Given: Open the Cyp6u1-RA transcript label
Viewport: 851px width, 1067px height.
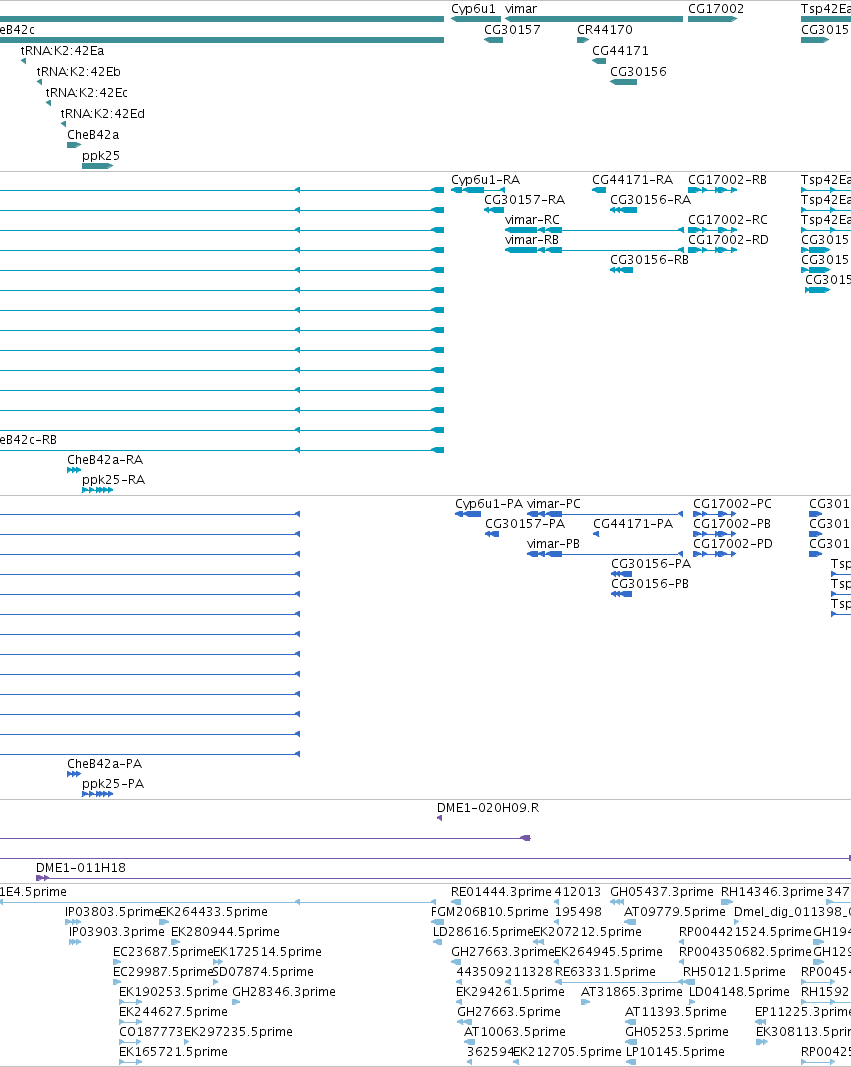Looking at the screenshot, I should pyautogui.click(x=486, y=180).
